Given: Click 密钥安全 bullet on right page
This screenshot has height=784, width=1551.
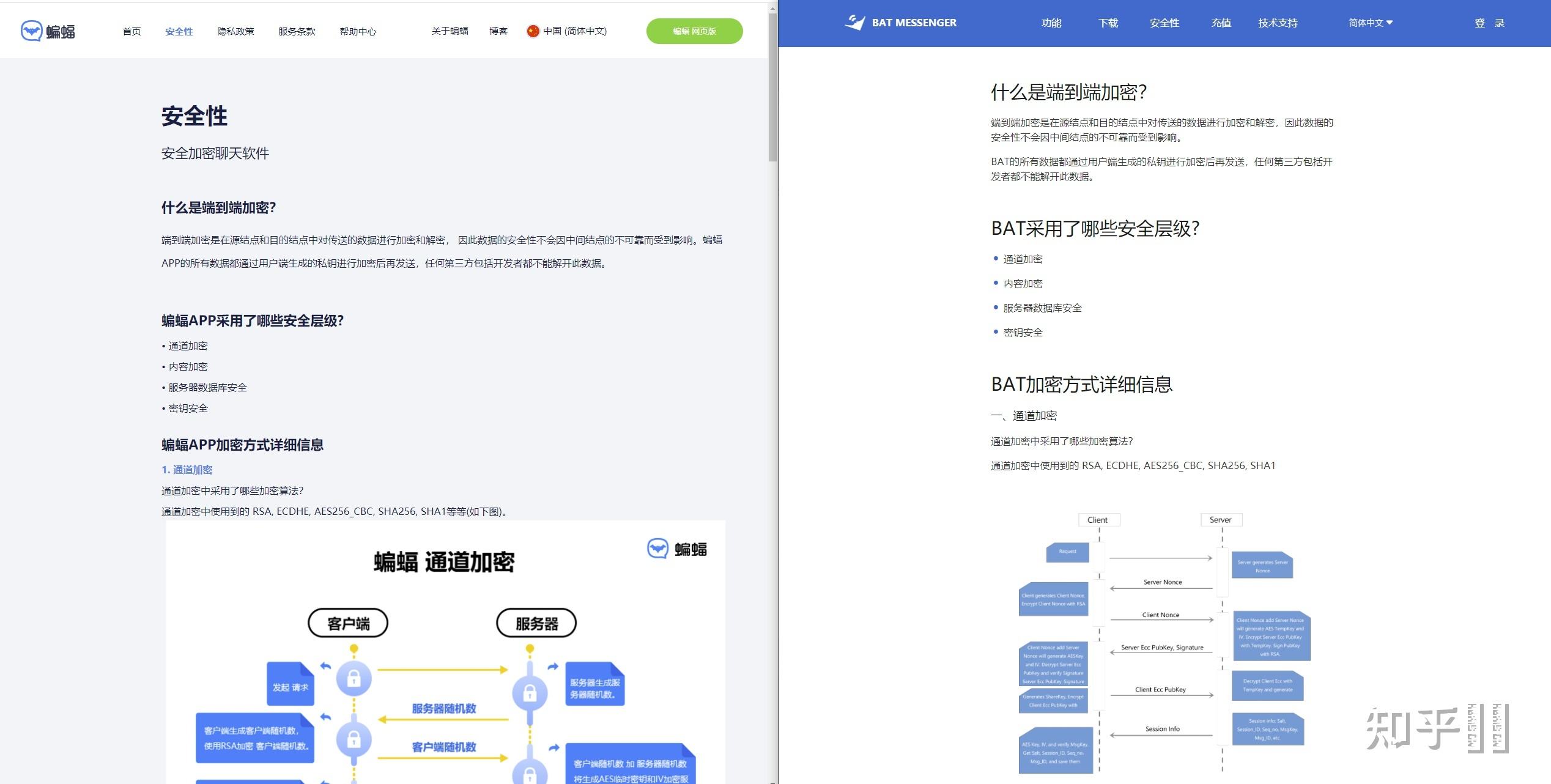Looking at the screenshot, I should click(1023, 332).
